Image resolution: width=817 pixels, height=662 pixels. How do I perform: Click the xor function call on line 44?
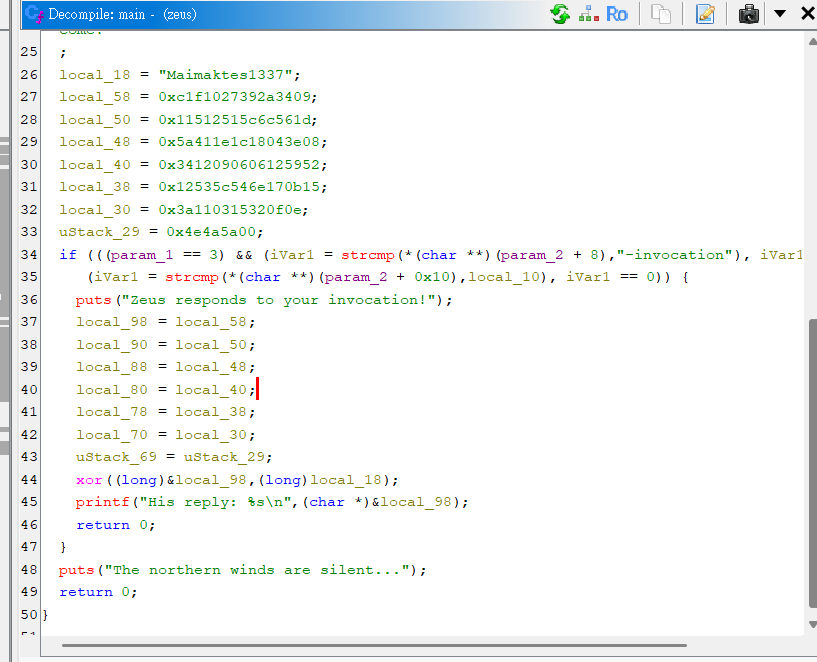[x=89, y=480]
